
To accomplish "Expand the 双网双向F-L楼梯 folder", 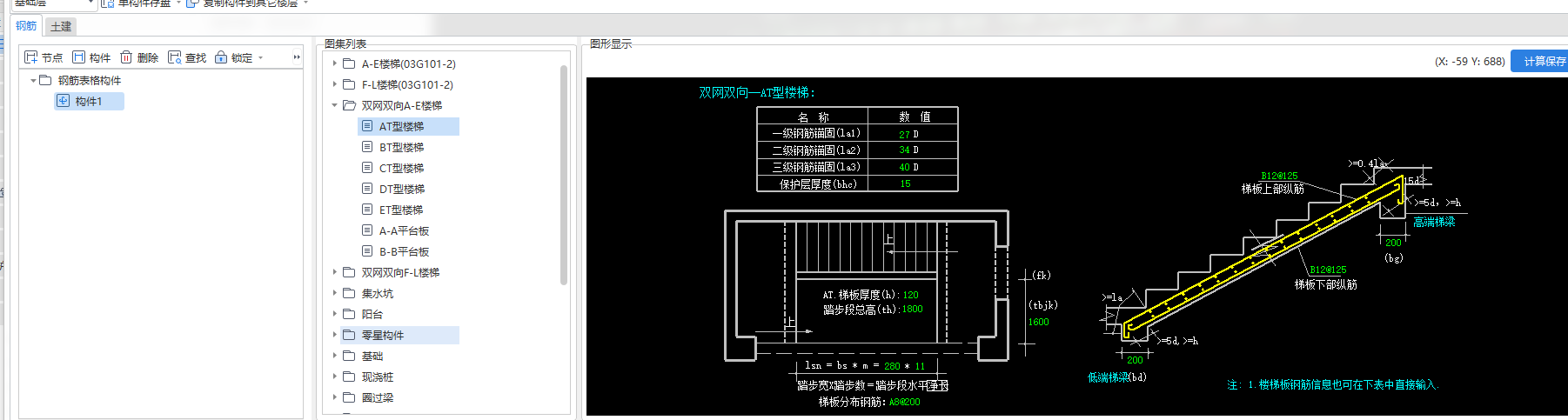I will 334,272.
